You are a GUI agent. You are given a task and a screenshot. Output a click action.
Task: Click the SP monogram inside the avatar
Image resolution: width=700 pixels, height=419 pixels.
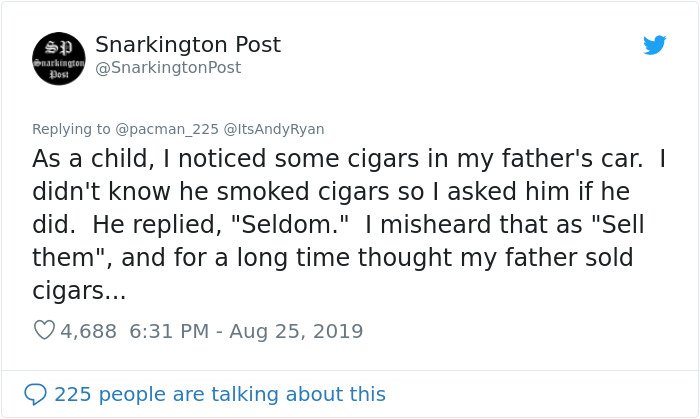pyautogui.click(x=59, y=46)
